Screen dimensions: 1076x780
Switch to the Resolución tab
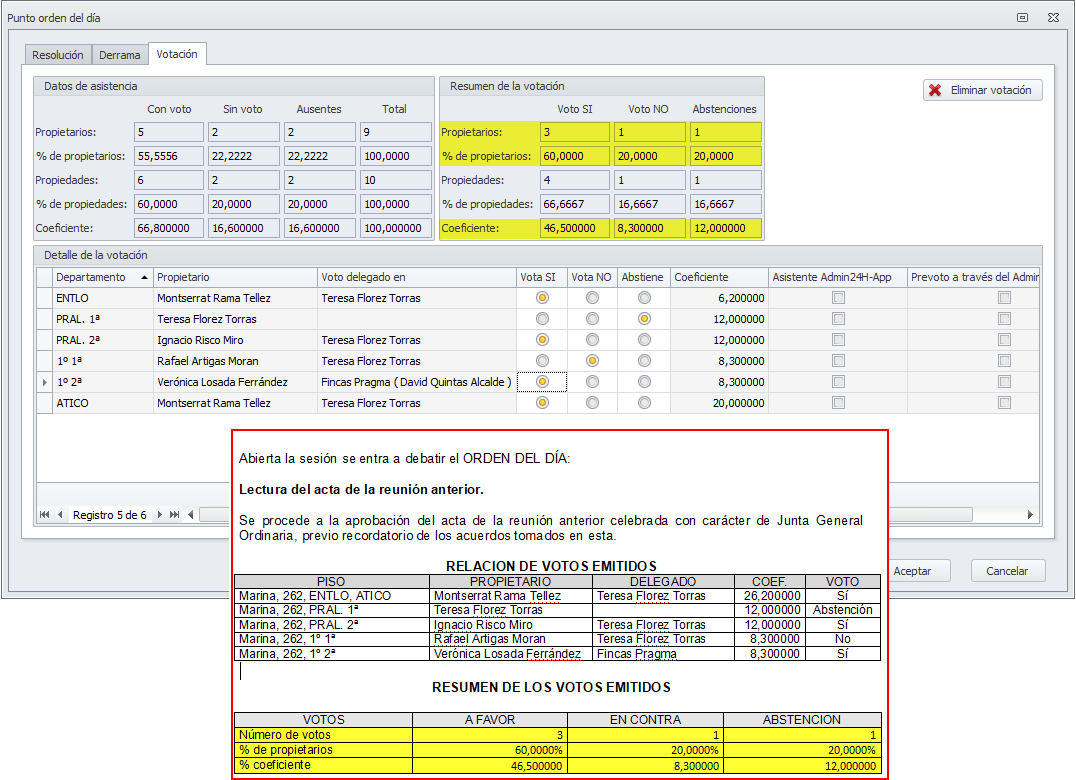[x=57, y=55]
